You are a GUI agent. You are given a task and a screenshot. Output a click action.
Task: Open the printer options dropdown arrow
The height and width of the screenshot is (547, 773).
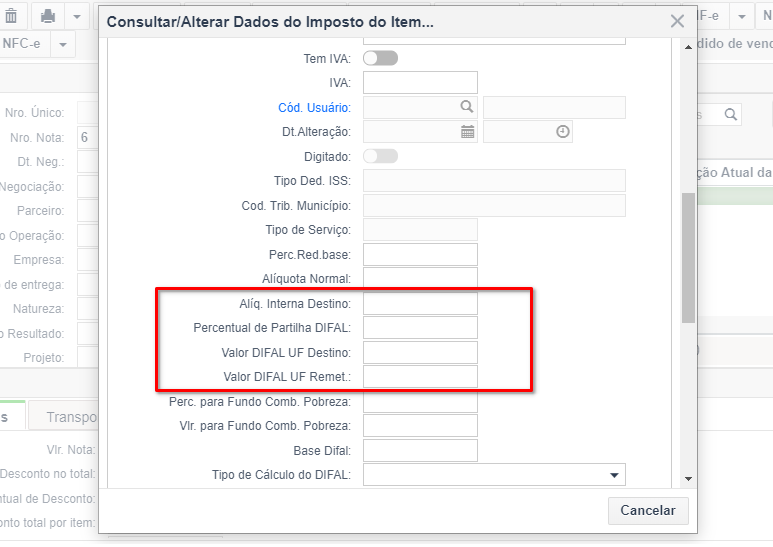[x=76, y=16]
